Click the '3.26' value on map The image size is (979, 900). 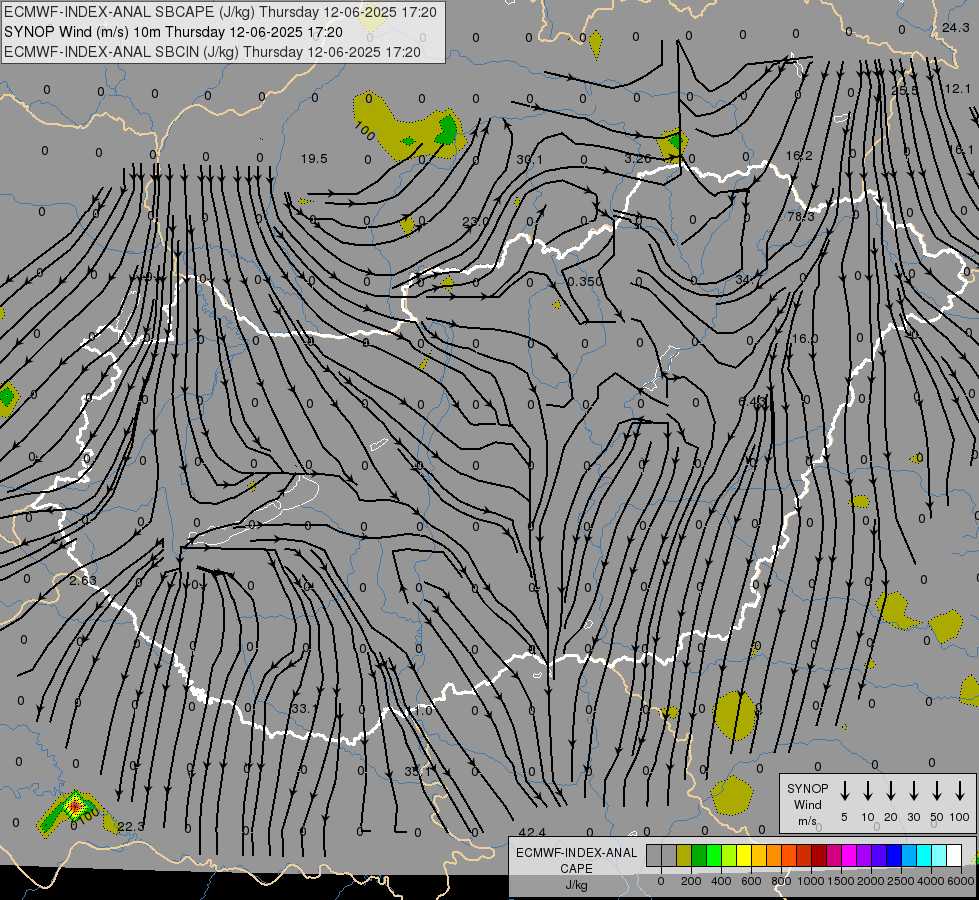click(x=638, y=159)
